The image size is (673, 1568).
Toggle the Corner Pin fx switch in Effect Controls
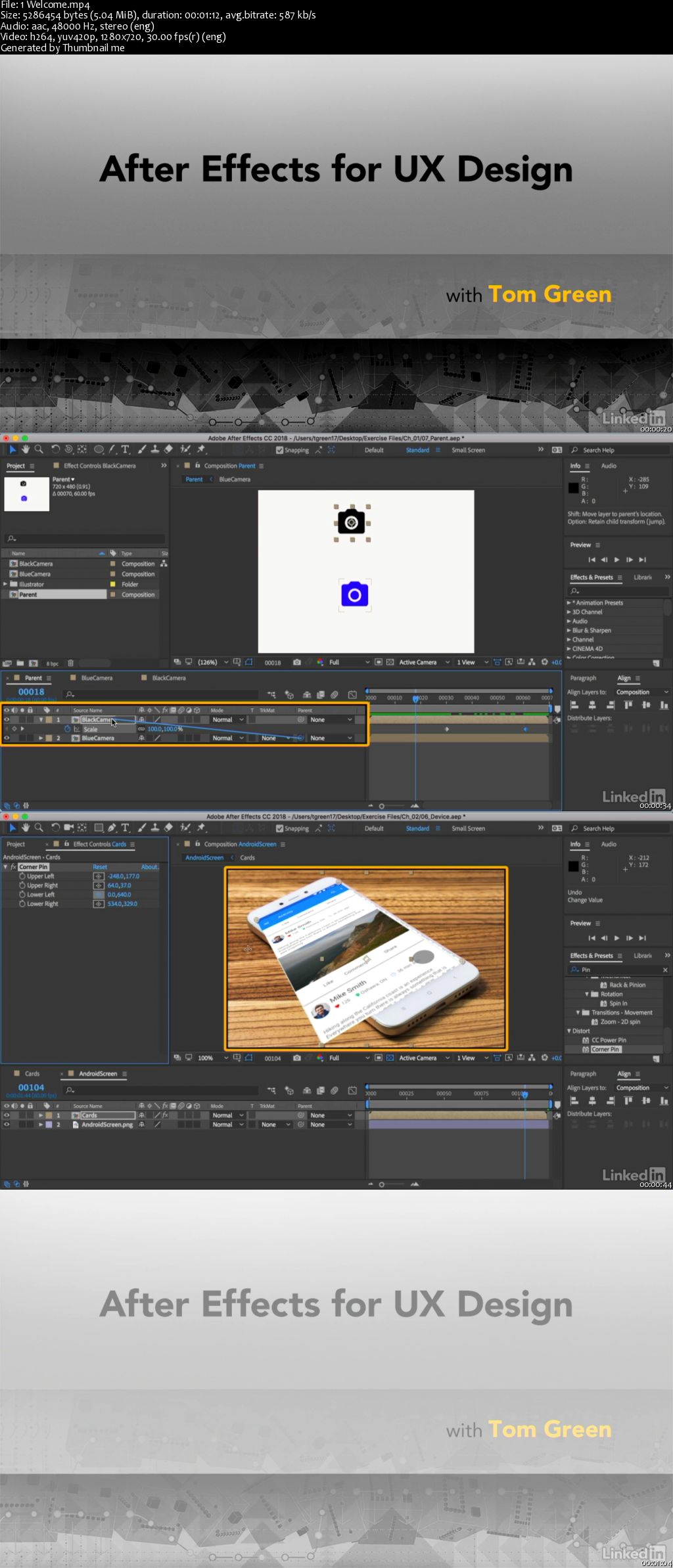(x=13, y=867)
